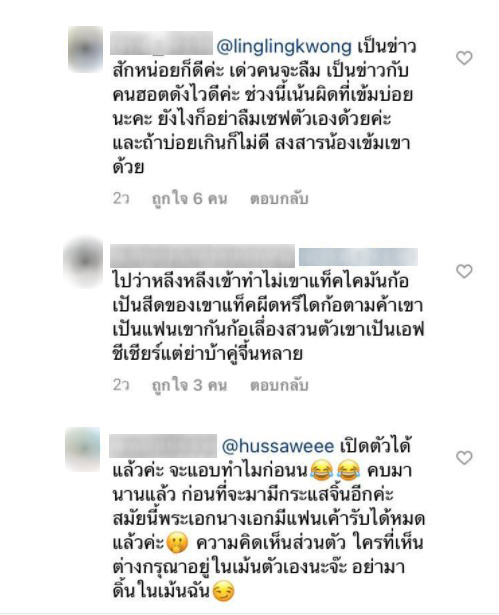The height and width of the screenshot is (615, 499).
Task: Click the blurred username before @hussaweee
Action: tap(163, 446)
